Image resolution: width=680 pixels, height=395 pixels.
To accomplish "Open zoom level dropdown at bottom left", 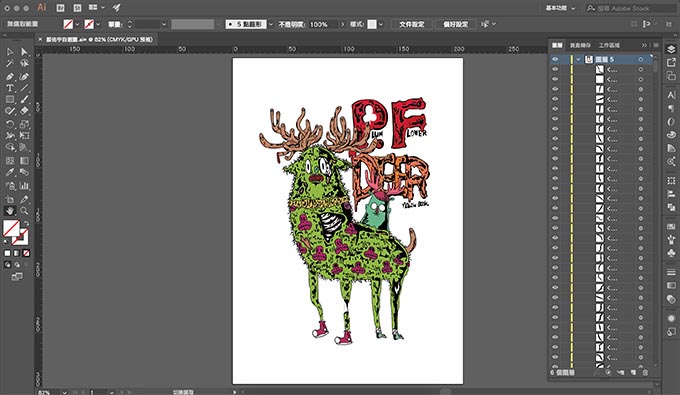I will click(x=65, y=392).
